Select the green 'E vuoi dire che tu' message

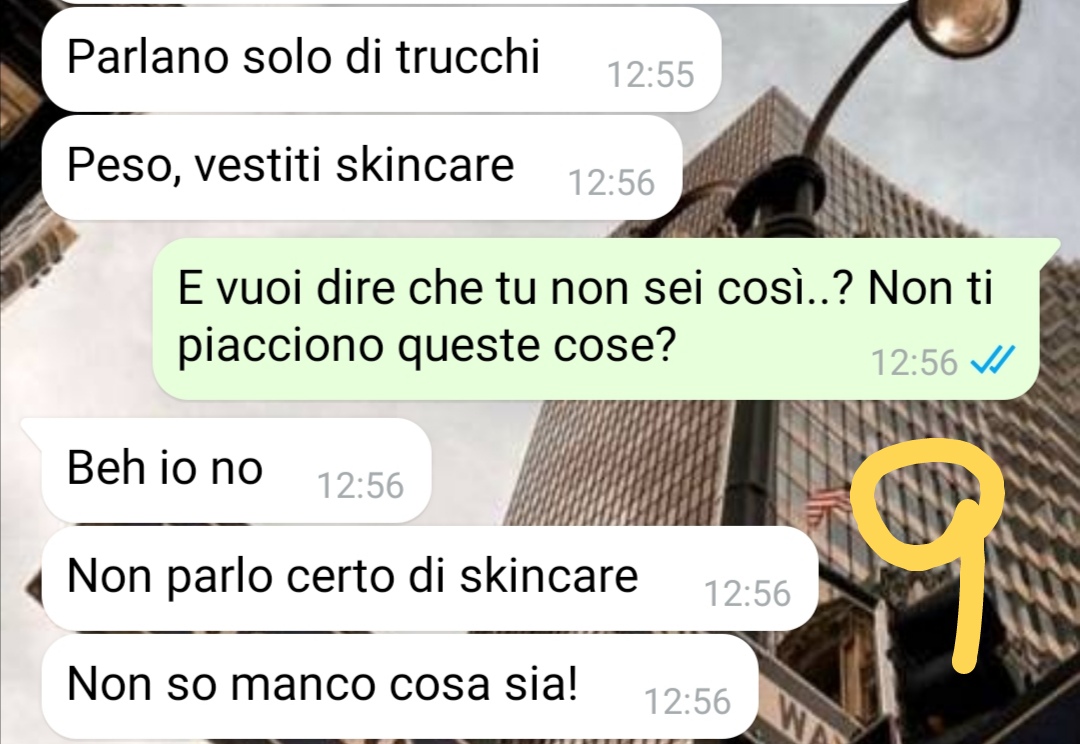pyautogui.click(x=596, y=318)
